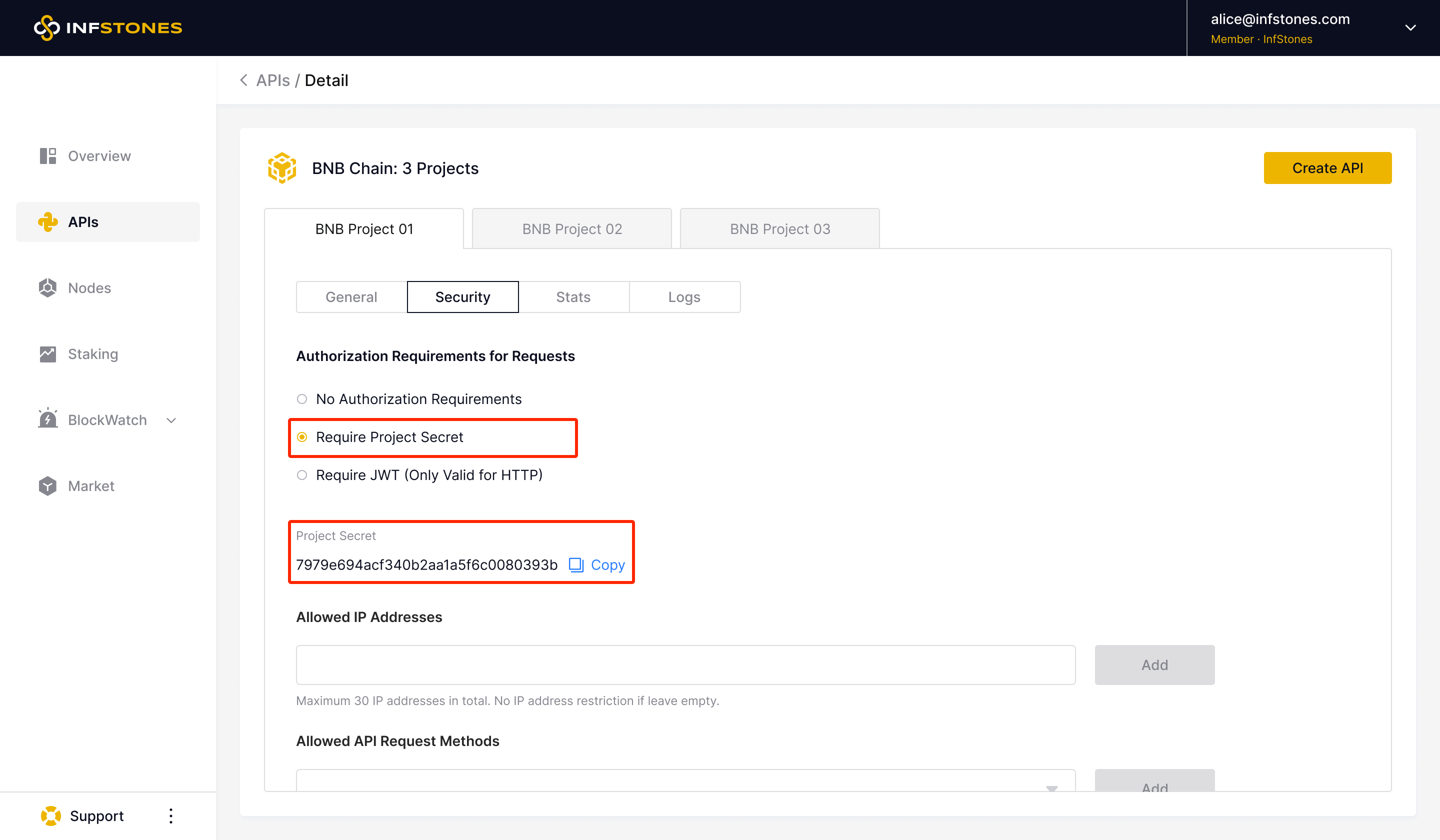Click Authorization Requirements for Requests heading
This screenshot has width=1440, height=840.
coord(435,356)
